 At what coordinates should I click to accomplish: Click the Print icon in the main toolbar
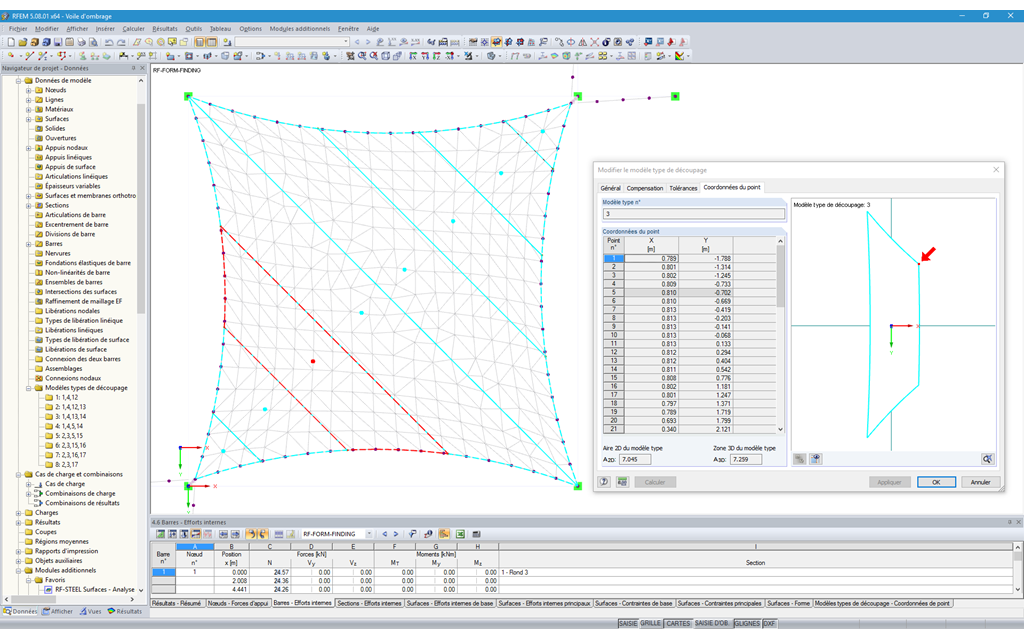pos(80,42)
